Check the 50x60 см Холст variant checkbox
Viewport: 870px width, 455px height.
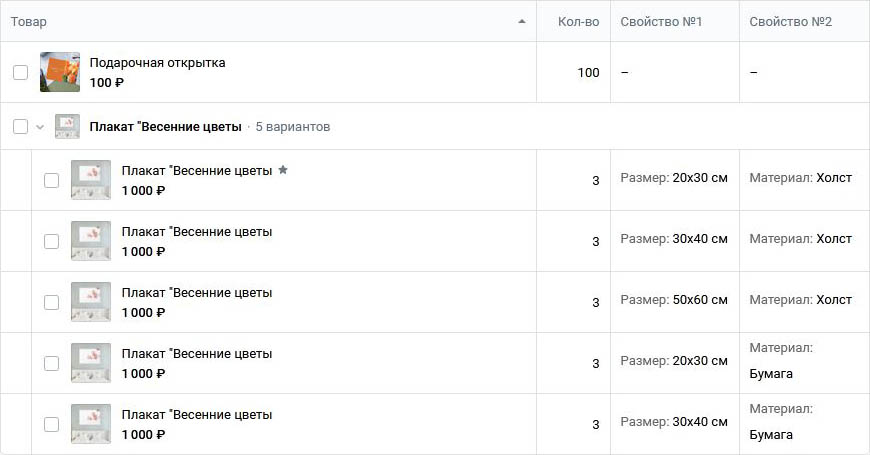52,302
